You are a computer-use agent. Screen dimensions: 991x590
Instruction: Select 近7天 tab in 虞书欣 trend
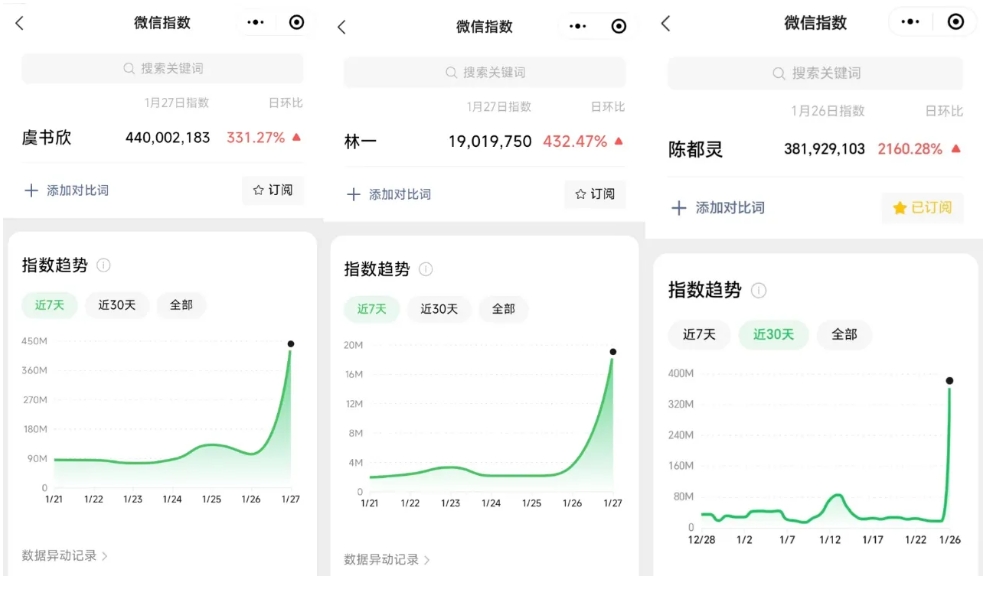[49, 305]
